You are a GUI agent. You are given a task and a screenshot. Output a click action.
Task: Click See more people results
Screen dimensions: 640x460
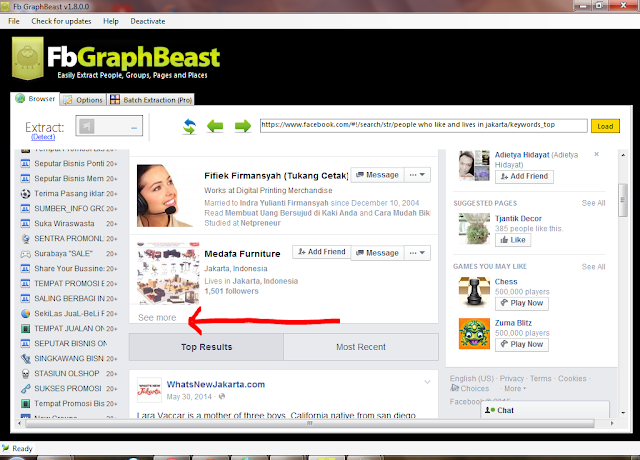point(157,318)
